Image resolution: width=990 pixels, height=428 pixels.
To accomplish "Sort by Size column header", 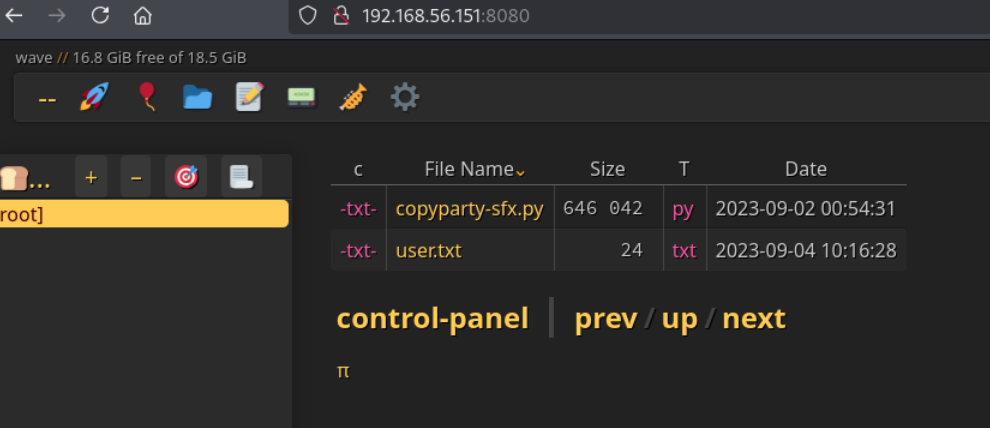I will click(608, 169).
